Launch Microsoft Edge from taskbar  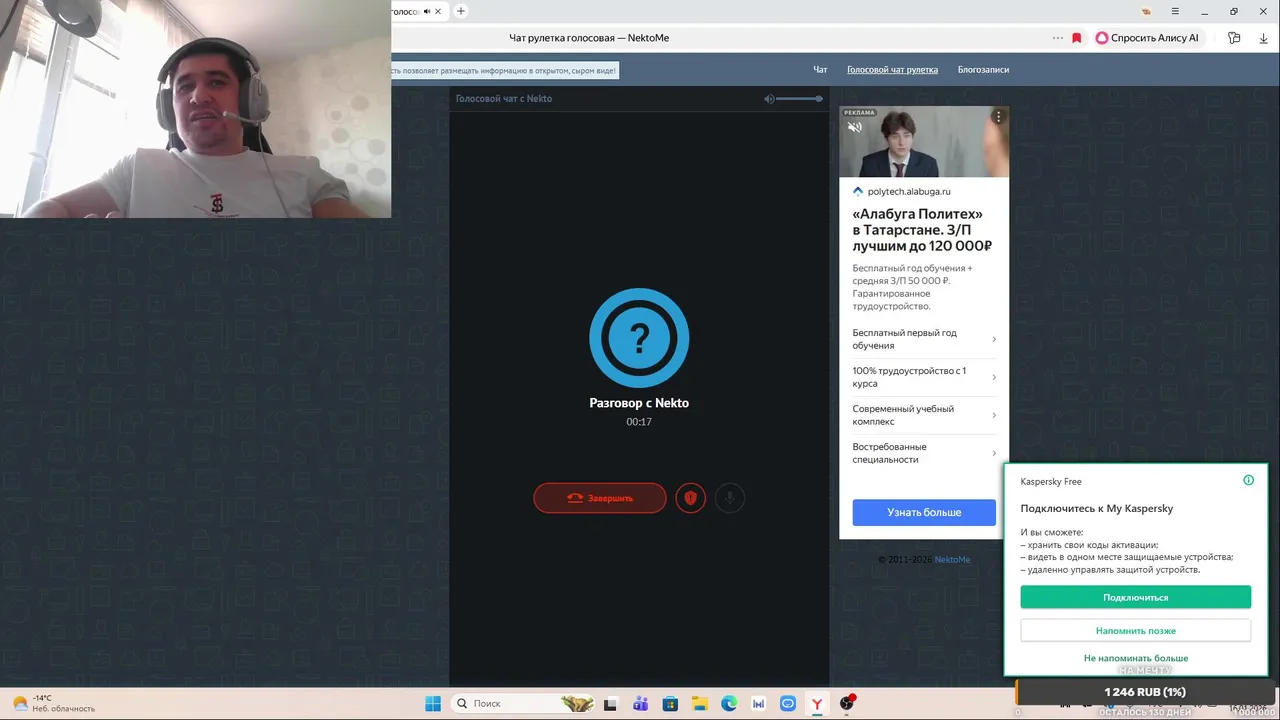(x=729, y=704)
